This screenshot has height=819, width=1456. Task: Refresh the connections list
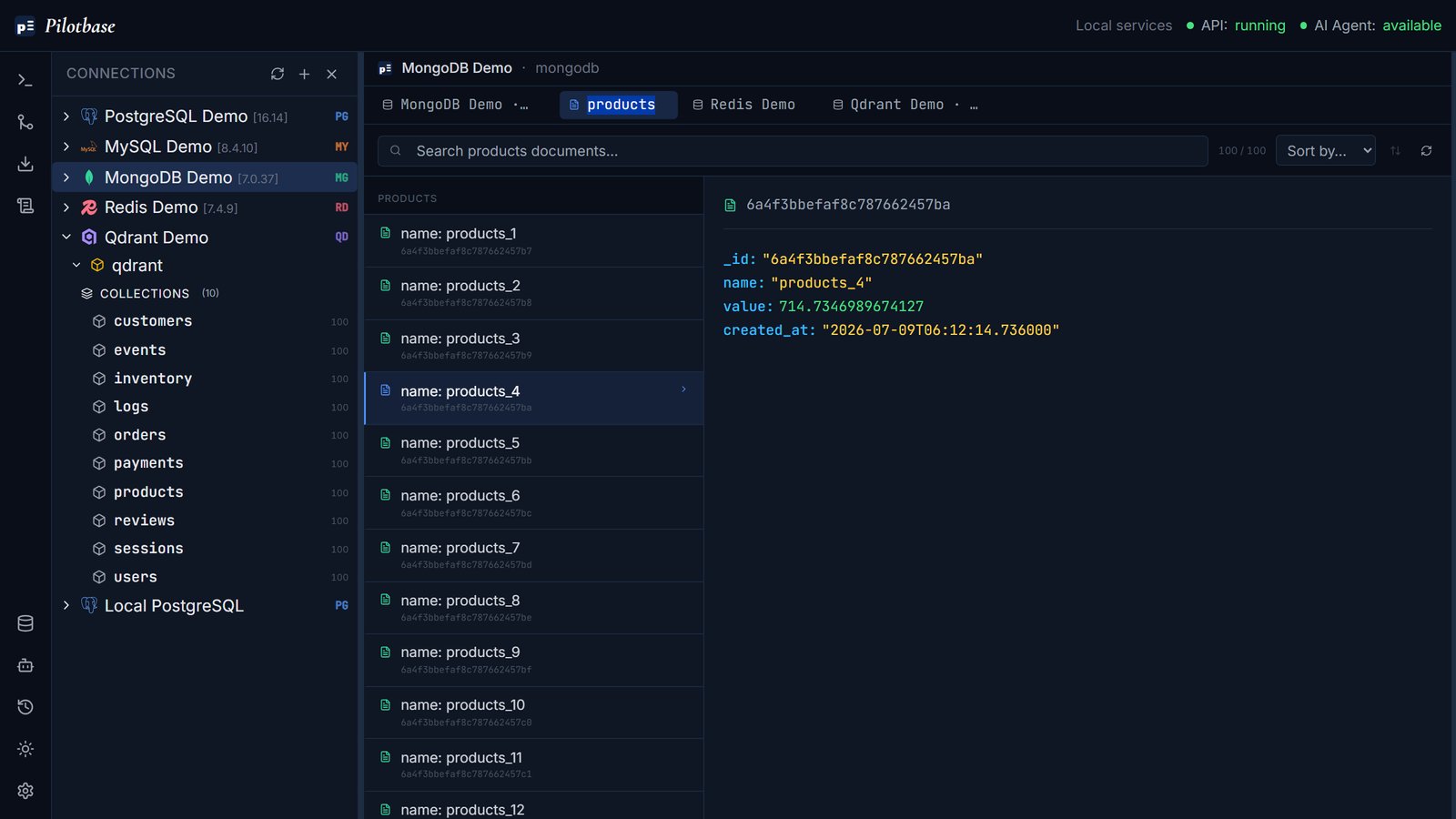(278, 74)
